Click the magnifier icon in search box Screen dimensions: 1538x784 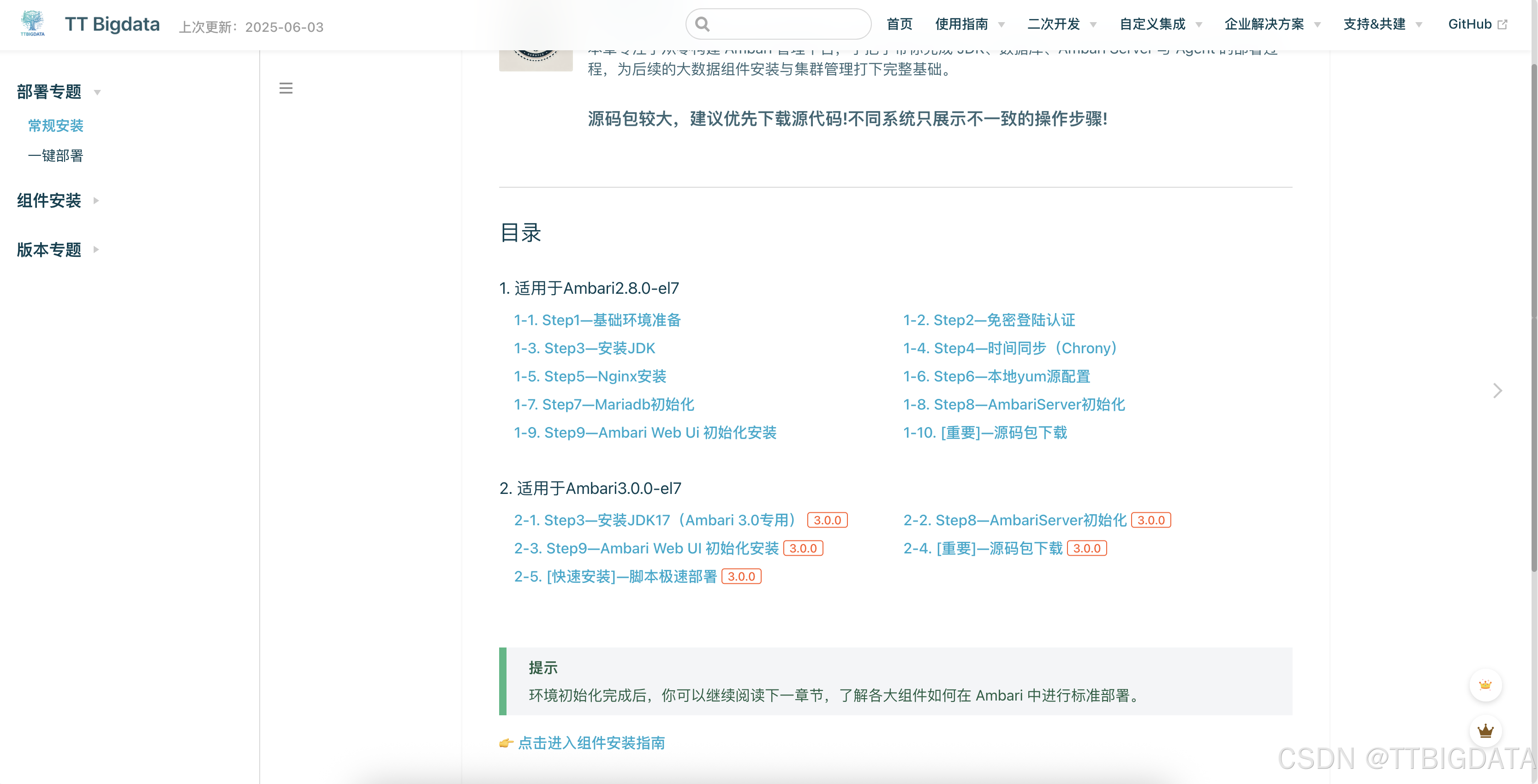[x=703, y=24]
